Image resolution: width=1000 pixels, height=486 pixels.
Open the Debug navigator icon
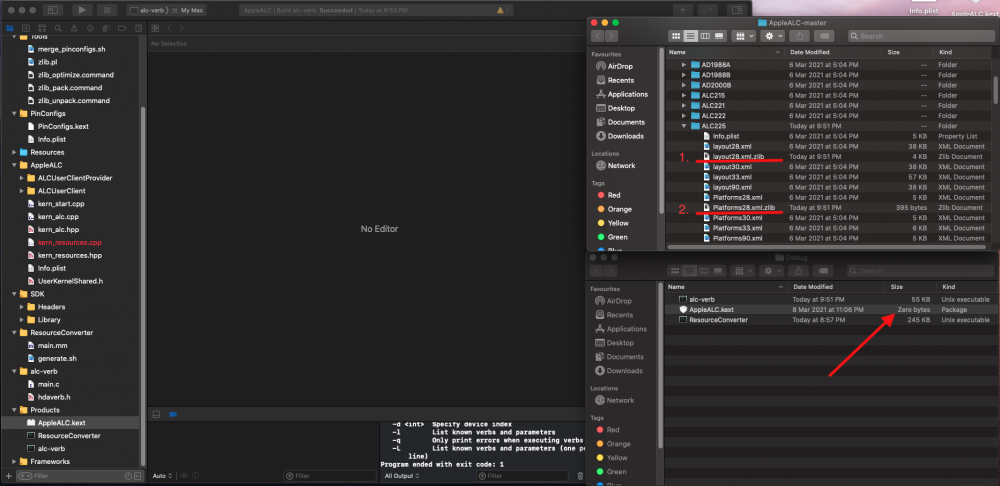tap(106, 28)
